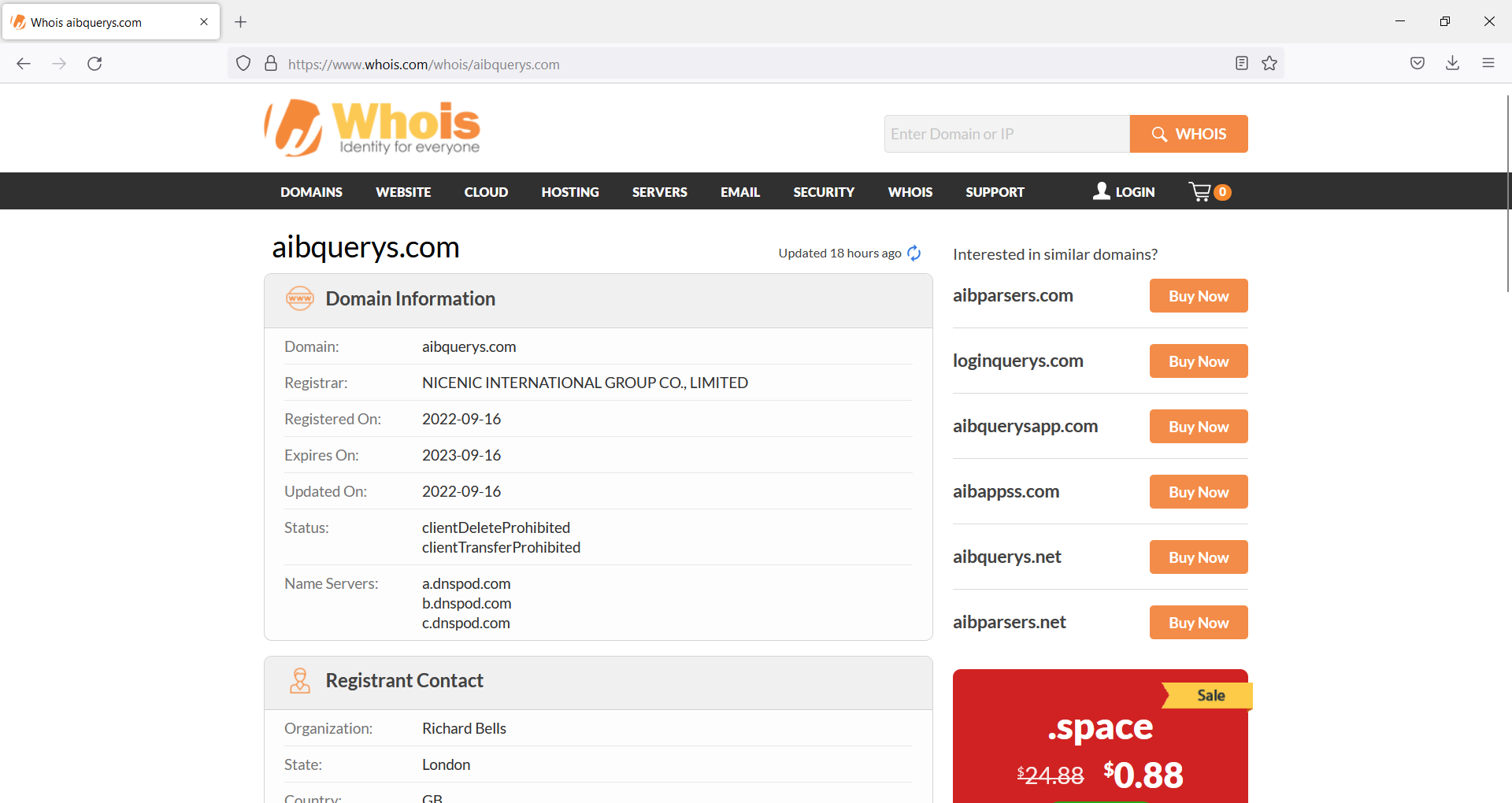Click the browser back arrow

pos(24,64)
